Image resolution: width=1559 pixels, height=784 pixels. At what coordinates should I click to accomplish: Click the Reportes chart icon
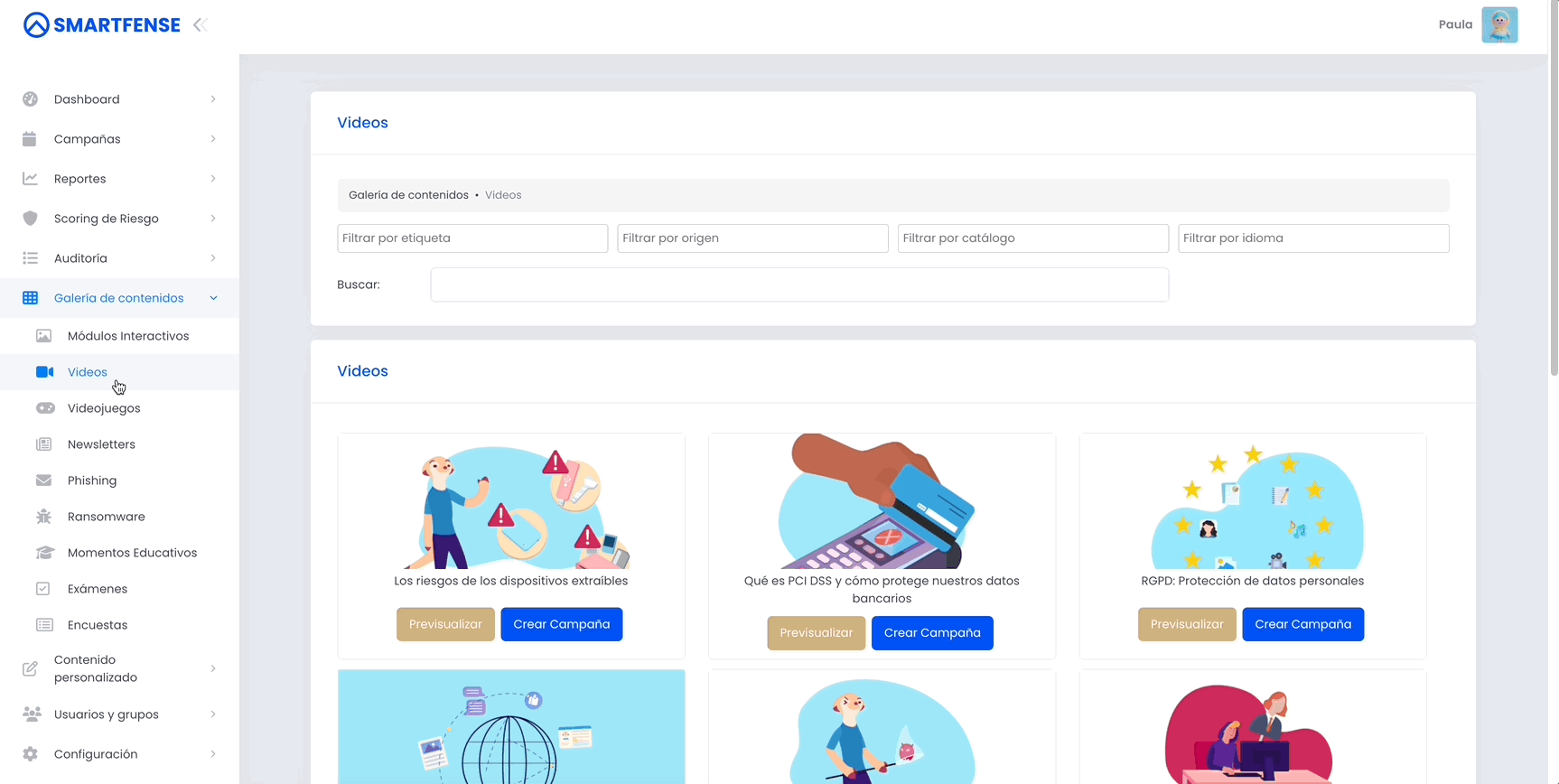(31, 179)
